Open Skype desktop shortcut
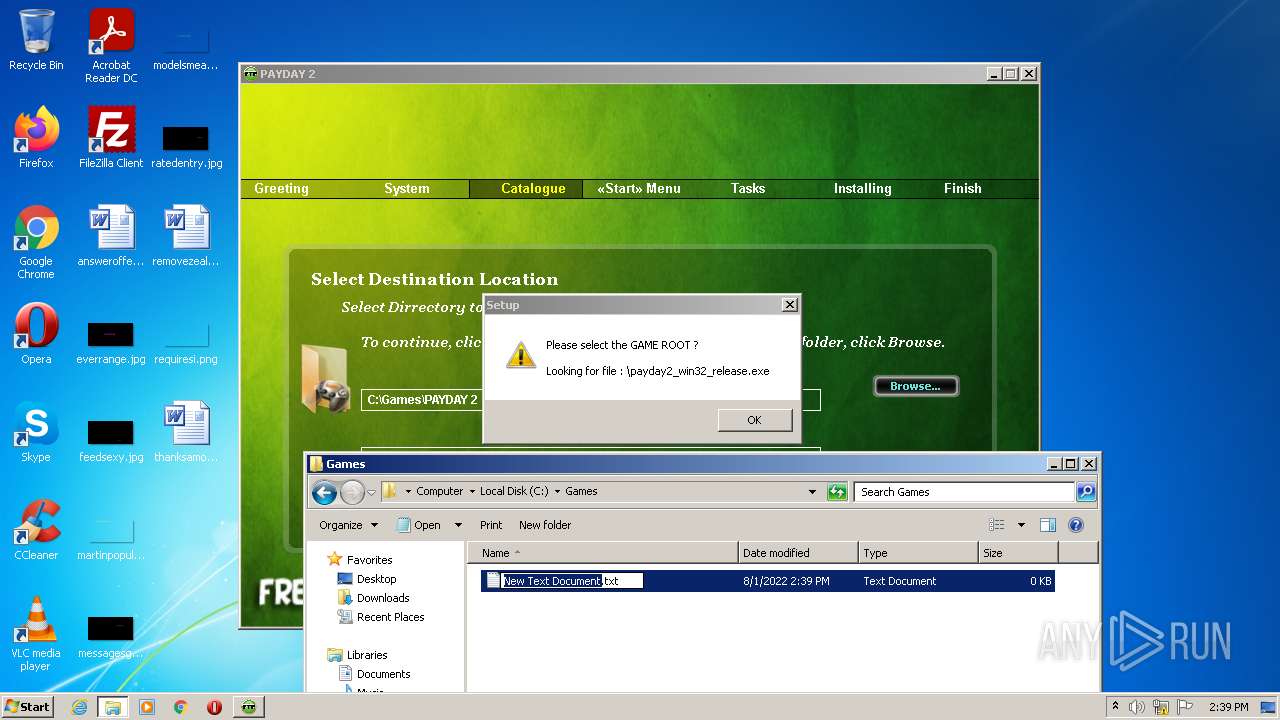The image size is (1280, 720). coord(36,431)
